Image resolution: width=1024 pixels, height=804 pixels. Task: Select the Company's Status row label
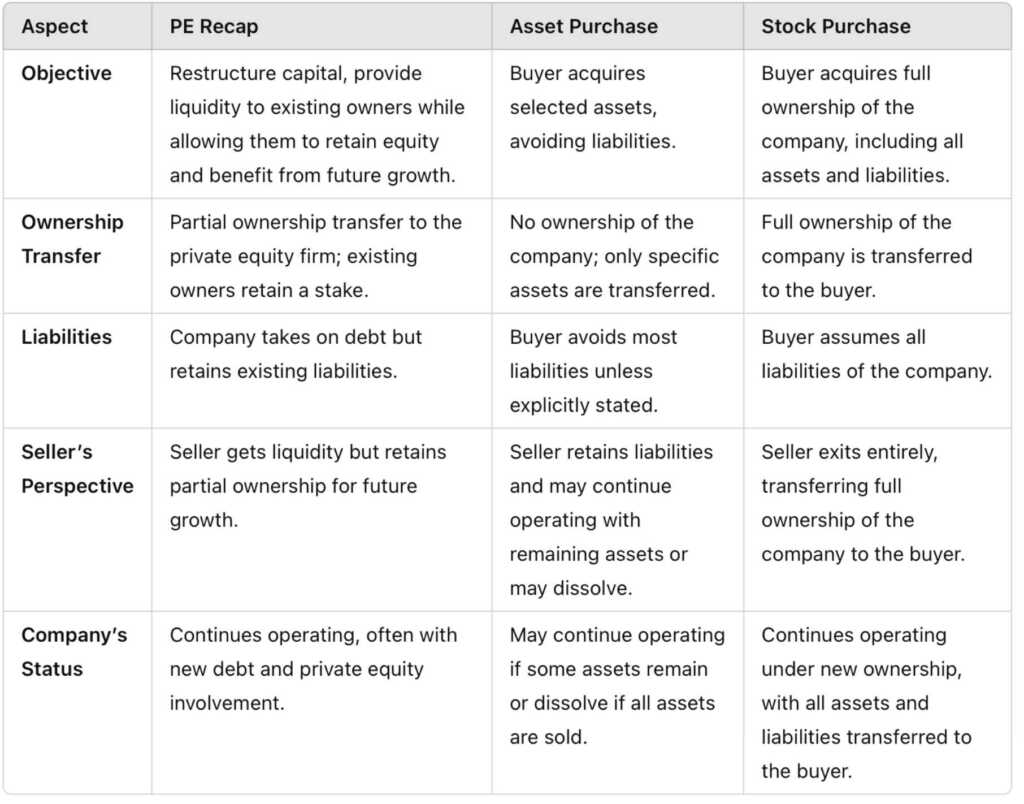click(74, 652)
